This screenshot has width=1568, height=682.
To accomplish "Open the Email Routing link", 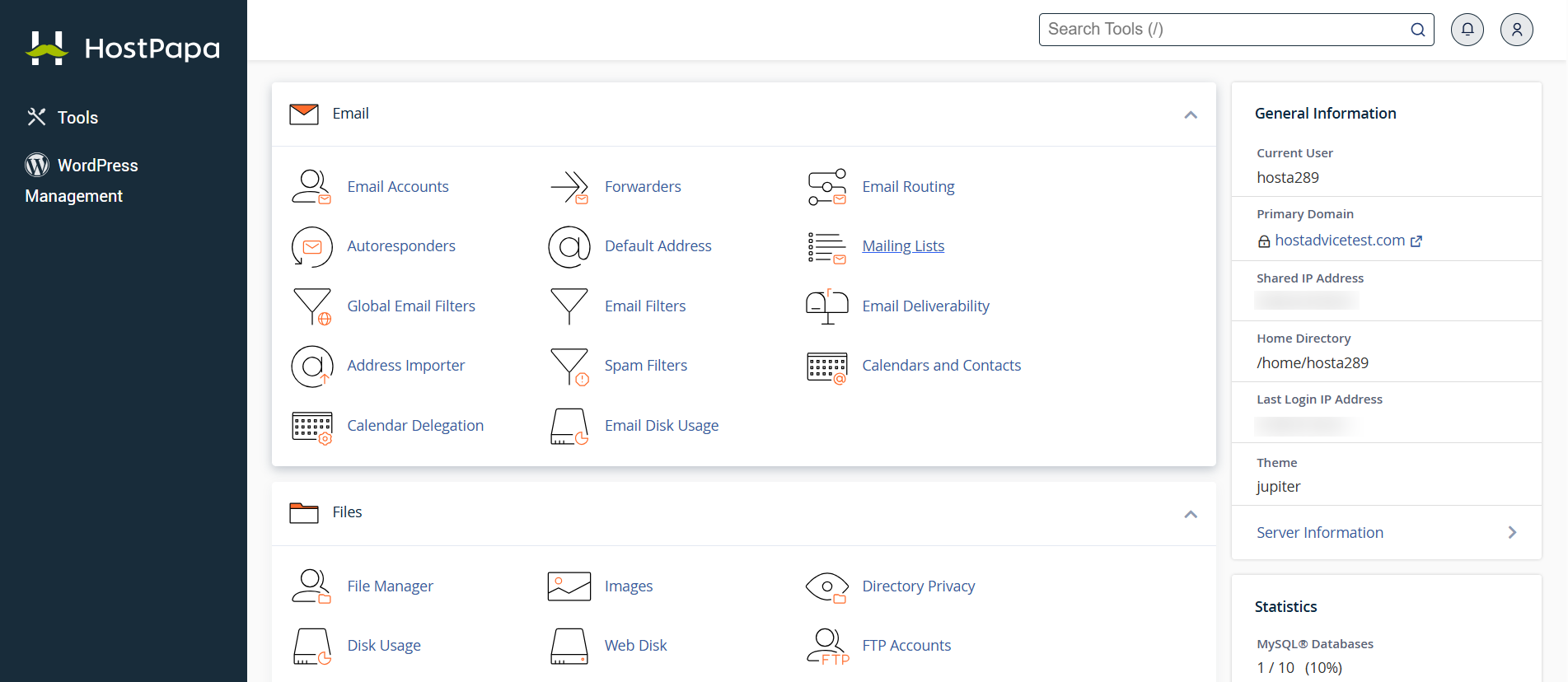I will coord(908,187).
